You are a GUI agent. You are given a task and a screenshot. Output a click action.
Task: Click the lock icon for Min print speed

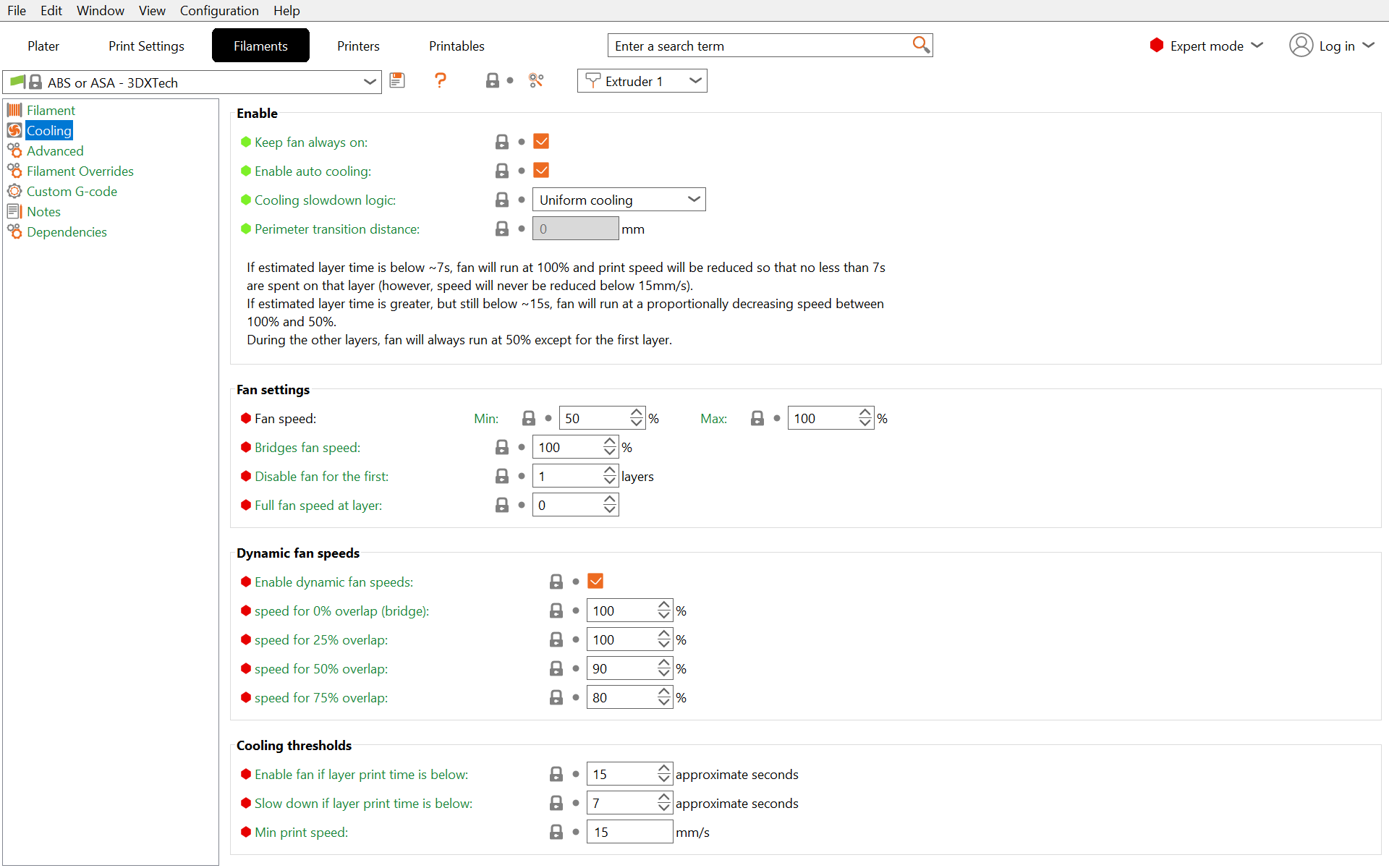point(556,832)
